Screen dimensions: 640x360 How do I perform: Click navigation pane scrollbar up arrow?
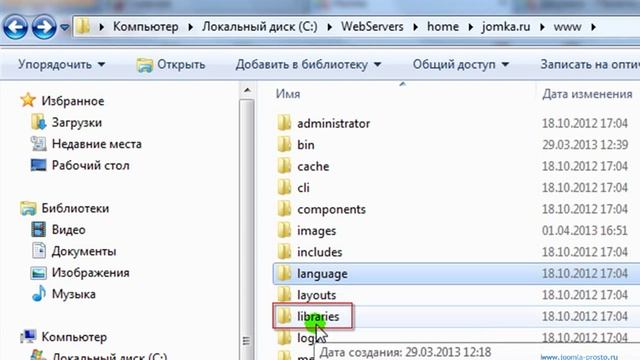tap(247, 90)
